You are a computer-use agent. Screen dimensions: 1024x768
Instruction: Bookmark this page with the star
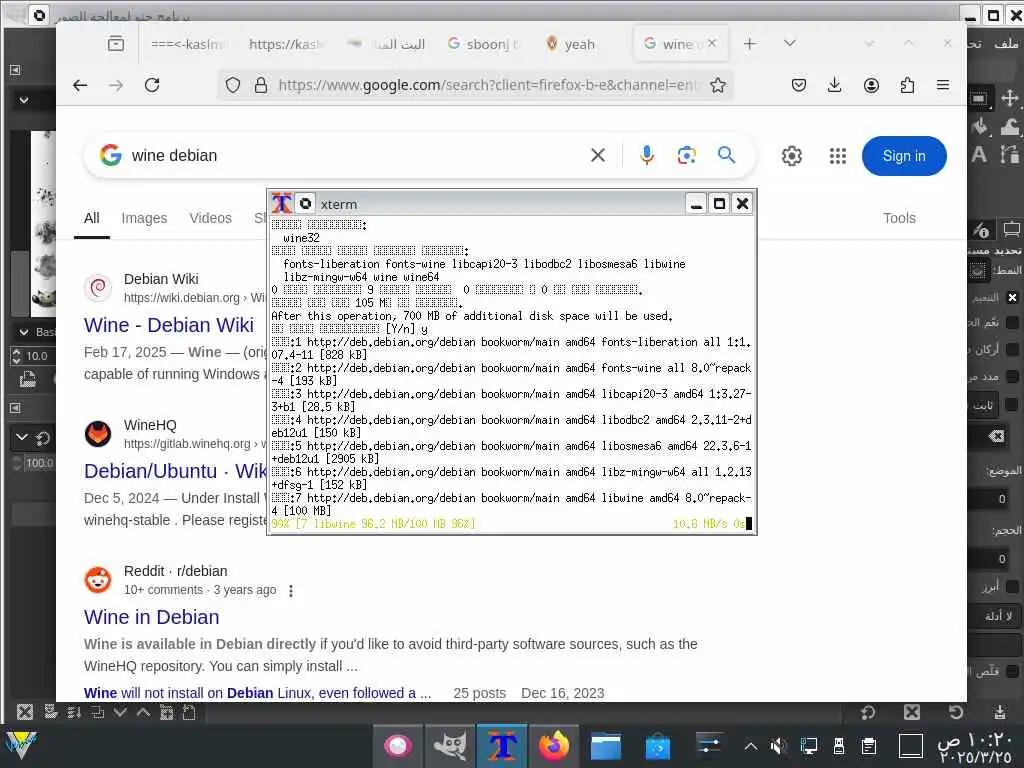[x=718, y=85]
